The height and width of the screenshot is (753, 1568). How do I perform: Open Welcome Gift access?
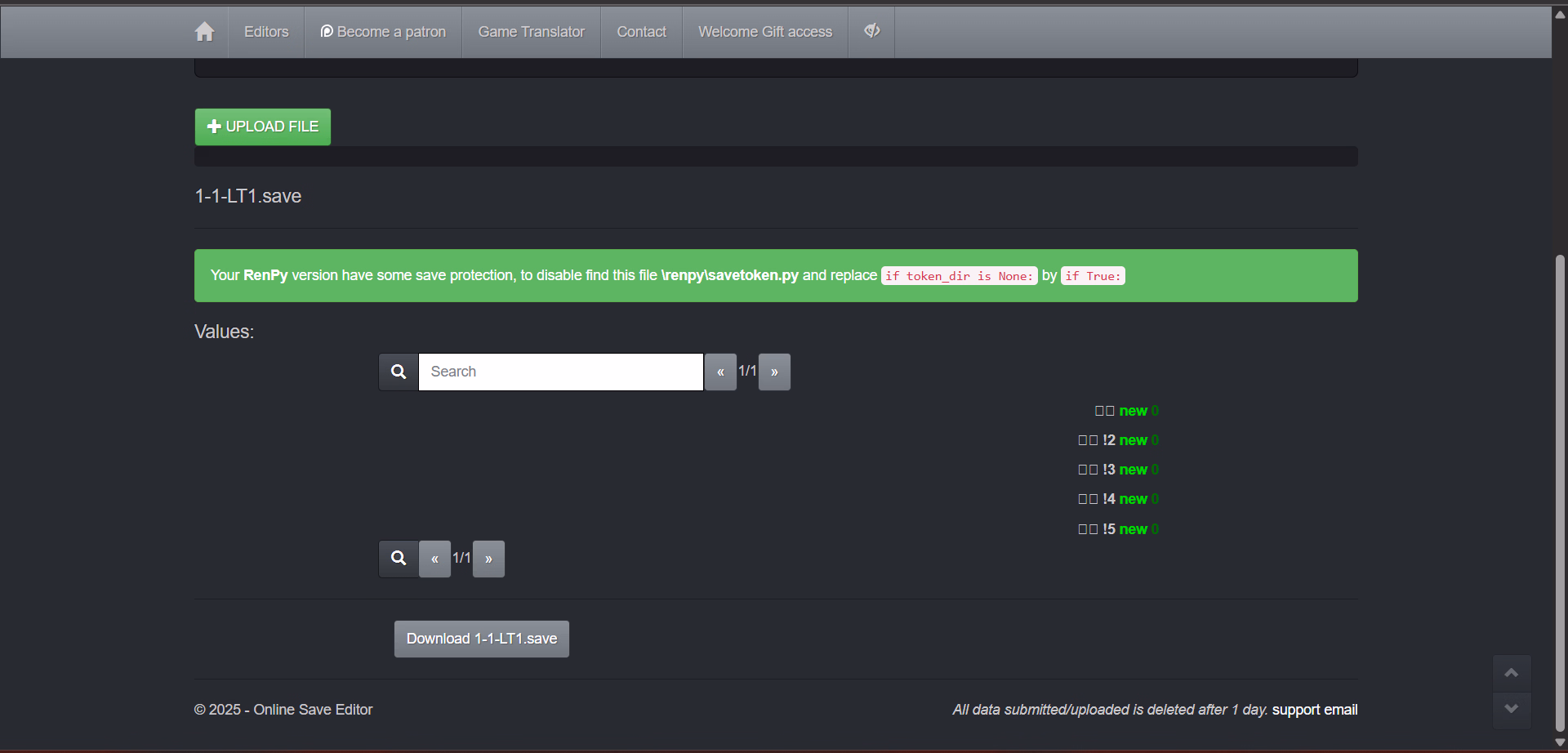(764, 32)
